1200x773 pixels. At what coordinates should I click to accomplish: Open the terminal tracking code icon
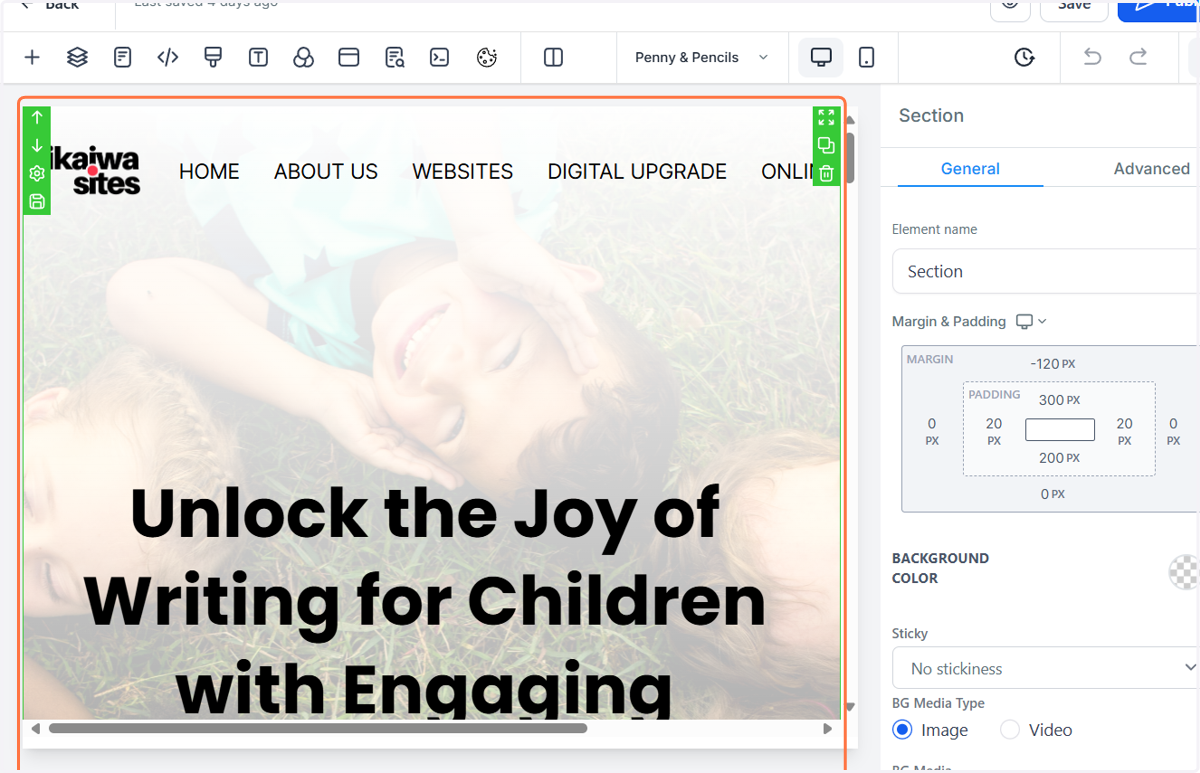439,58
